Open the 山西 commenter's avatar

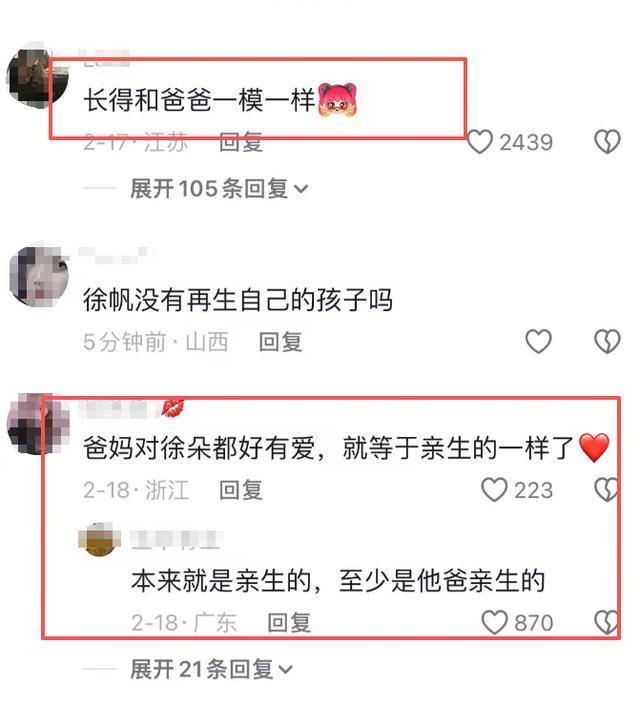pyautogui.click(x=39, y=276)
